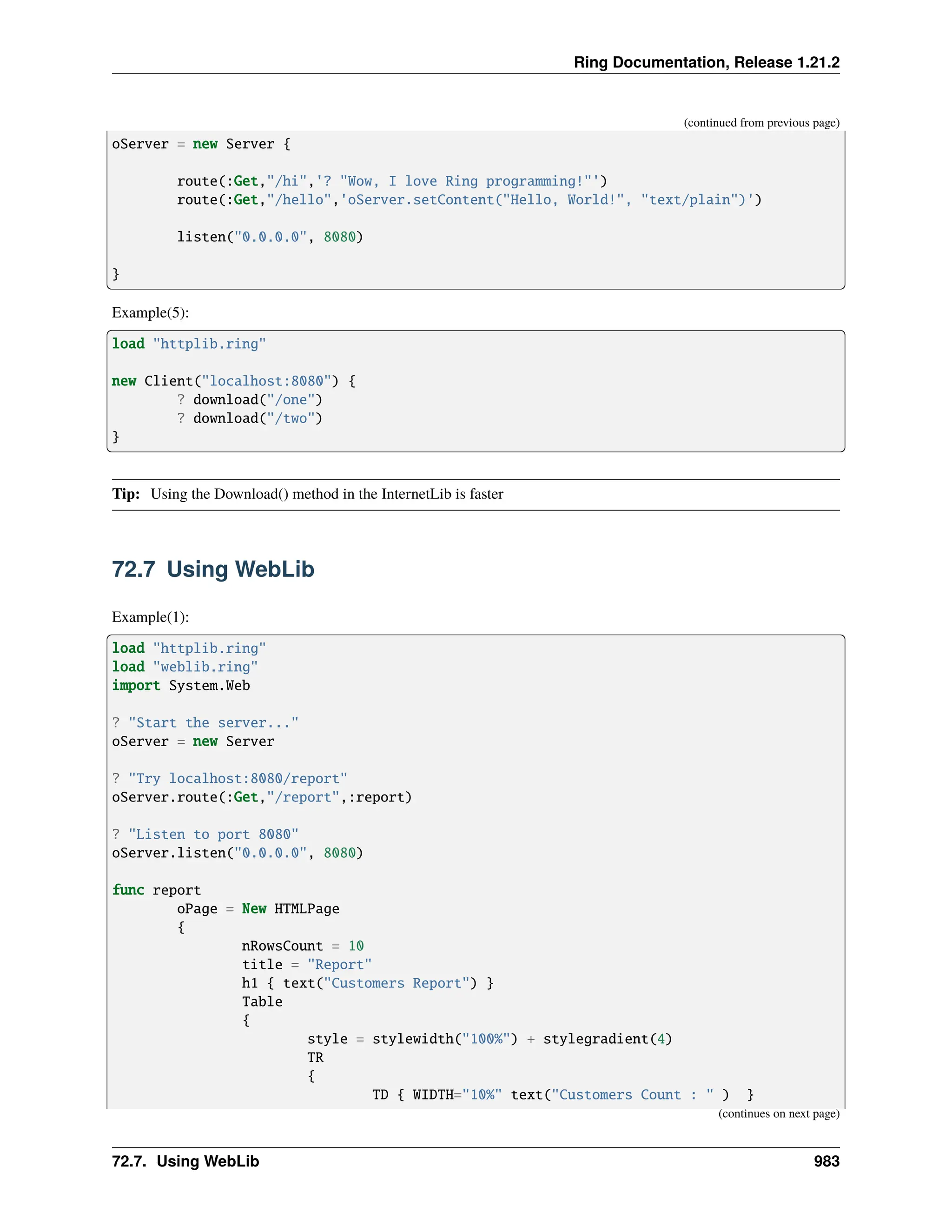Click the "Example(1):" label
The image size is (952, 1232).
pos(150,616)
